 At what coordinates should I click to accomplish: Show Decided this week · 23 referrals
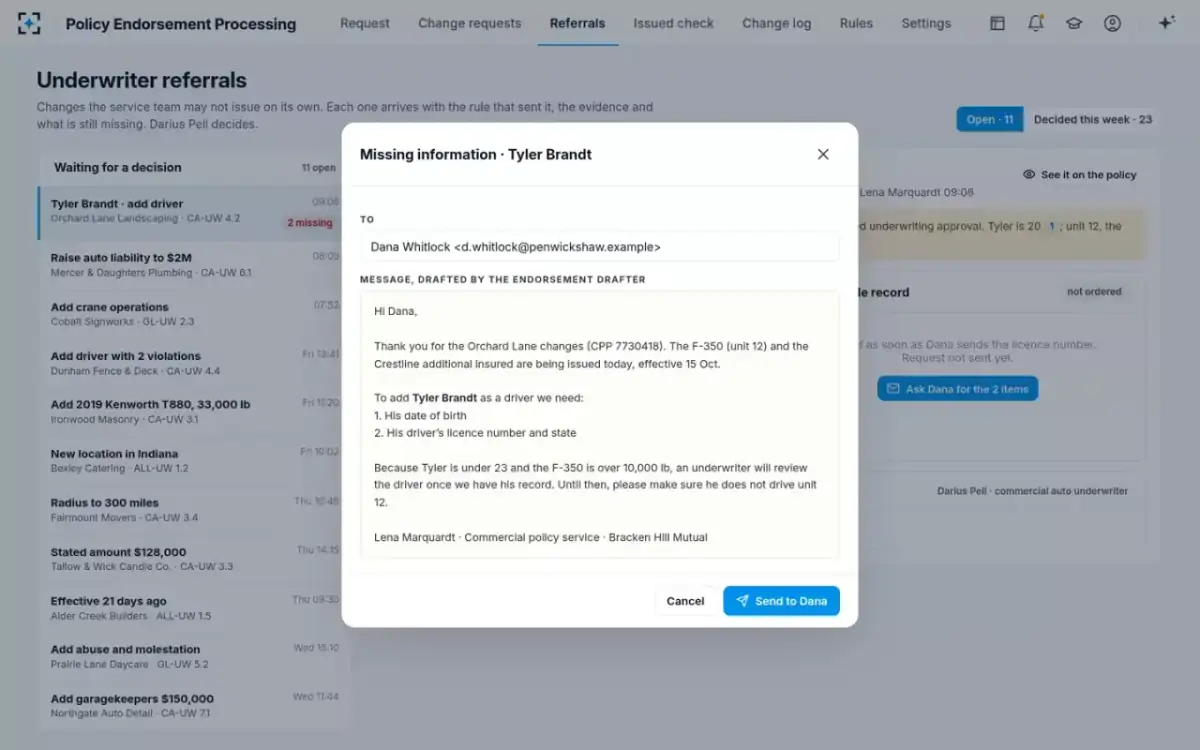point(1093,120)
